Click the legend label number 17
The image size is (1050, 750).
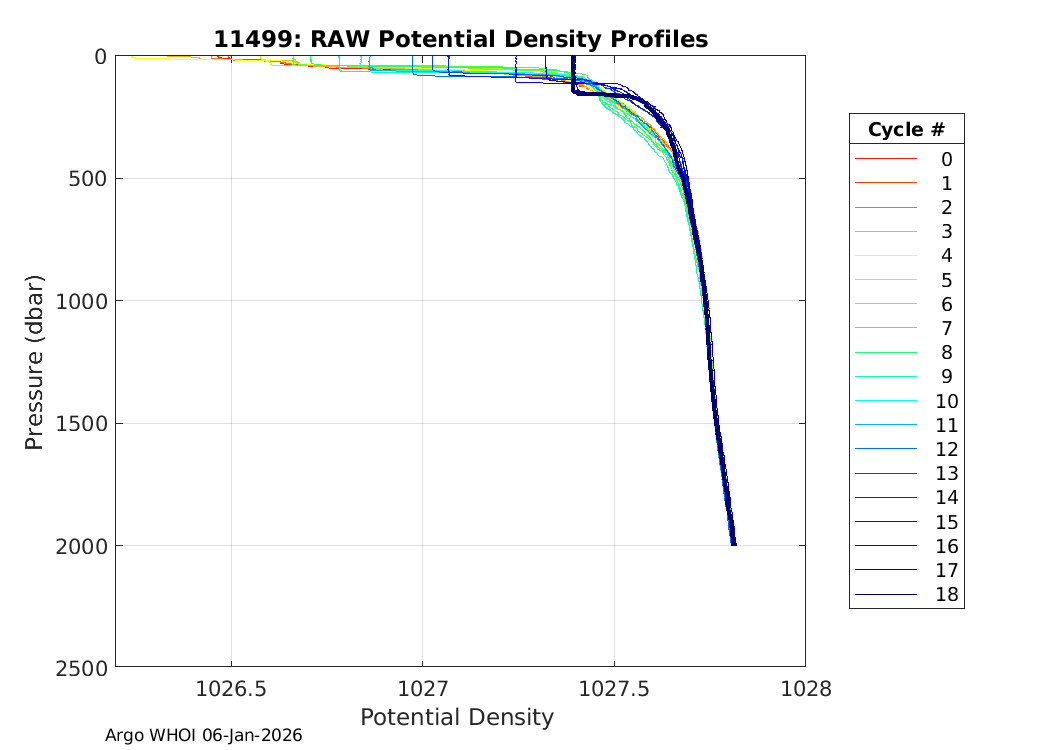click(x=946, y=570)
